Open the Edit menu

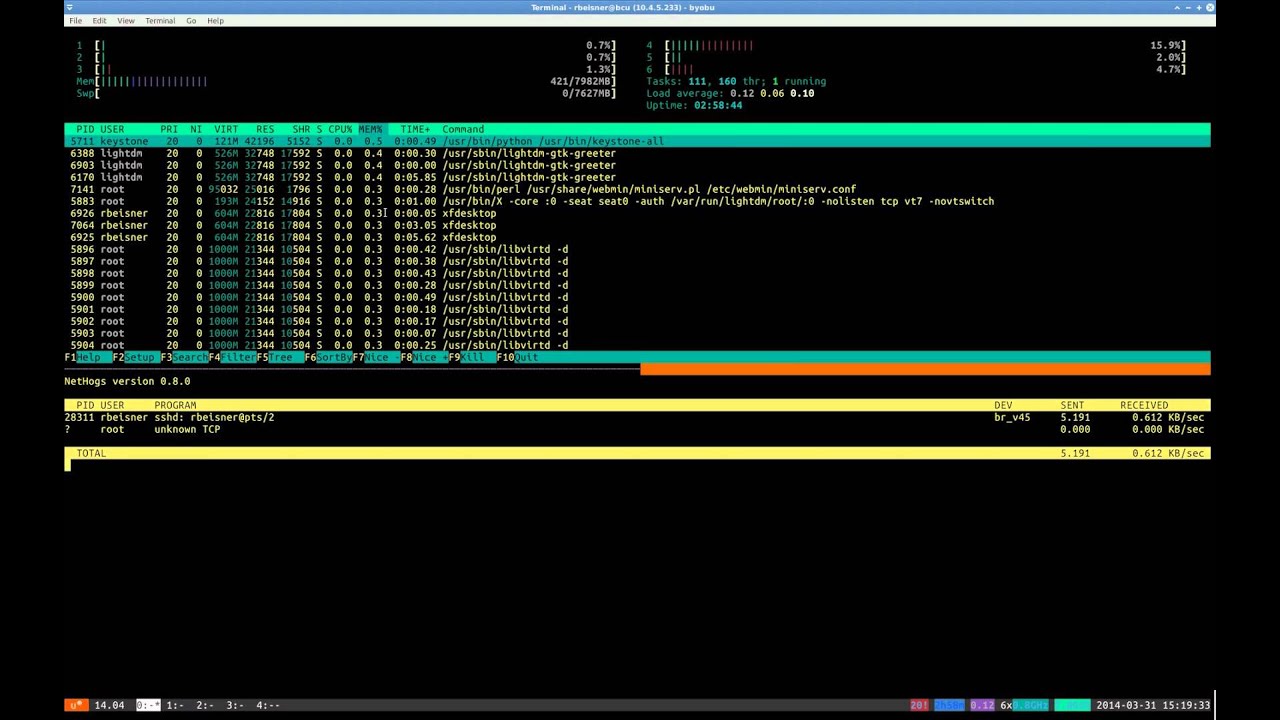pyautogui.click(x=99, y=20)
